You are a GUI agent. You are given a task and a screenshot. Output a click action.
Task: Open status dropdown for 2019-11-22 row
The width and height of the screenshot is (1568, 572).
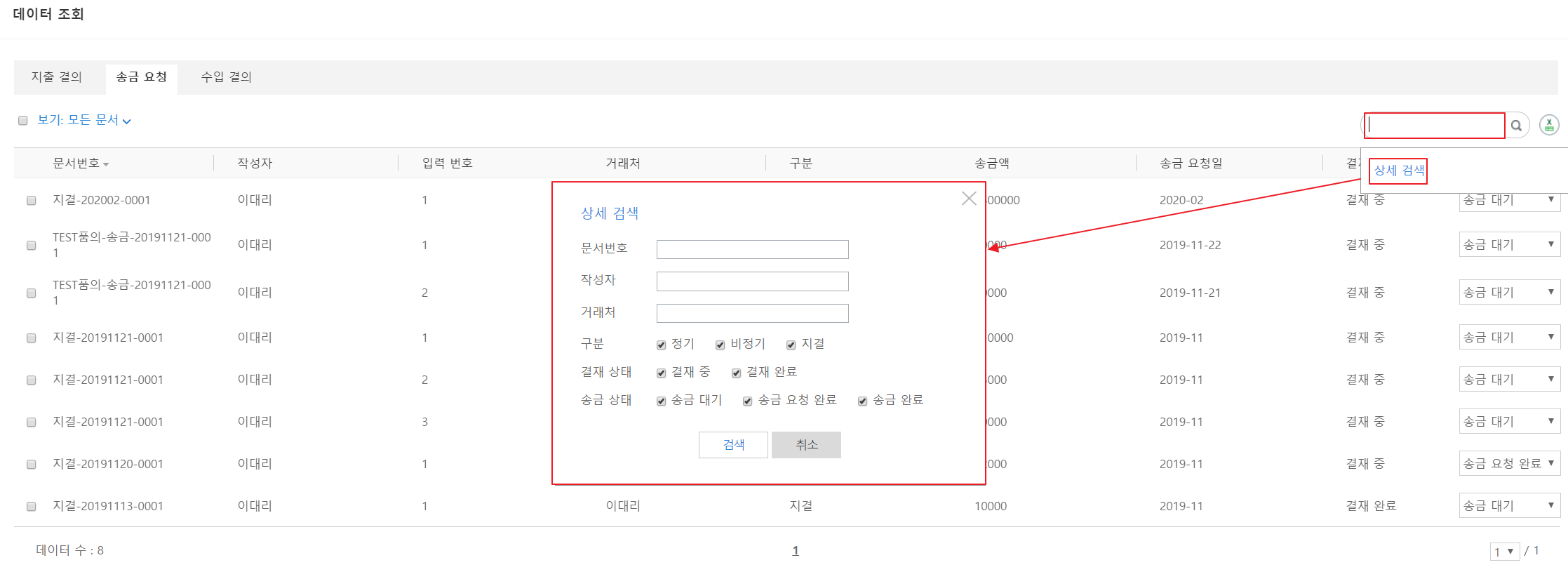[1509, 244]
